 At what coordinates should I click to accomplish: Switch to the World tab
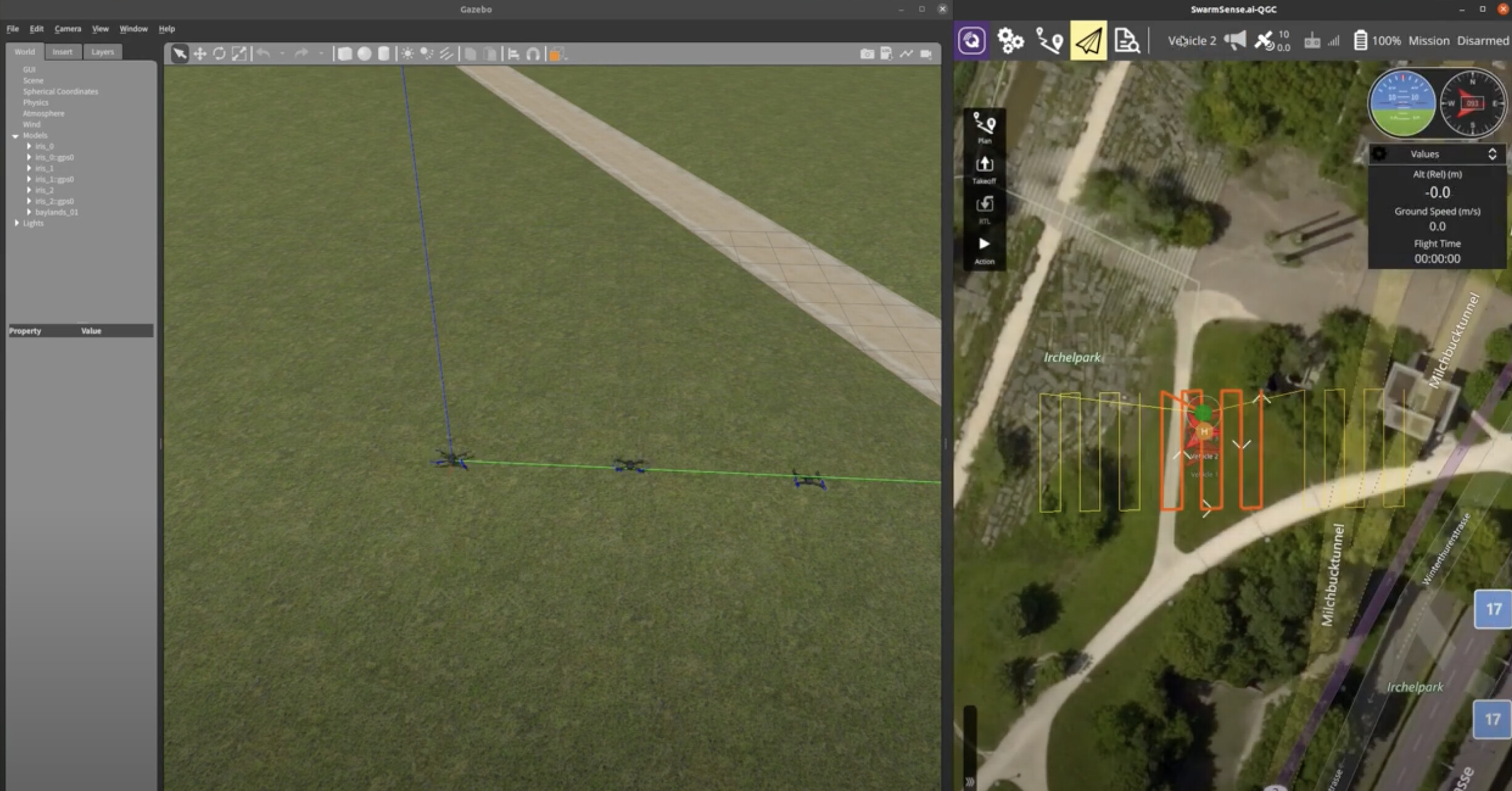pyautogui.click(x=25, y=52)
